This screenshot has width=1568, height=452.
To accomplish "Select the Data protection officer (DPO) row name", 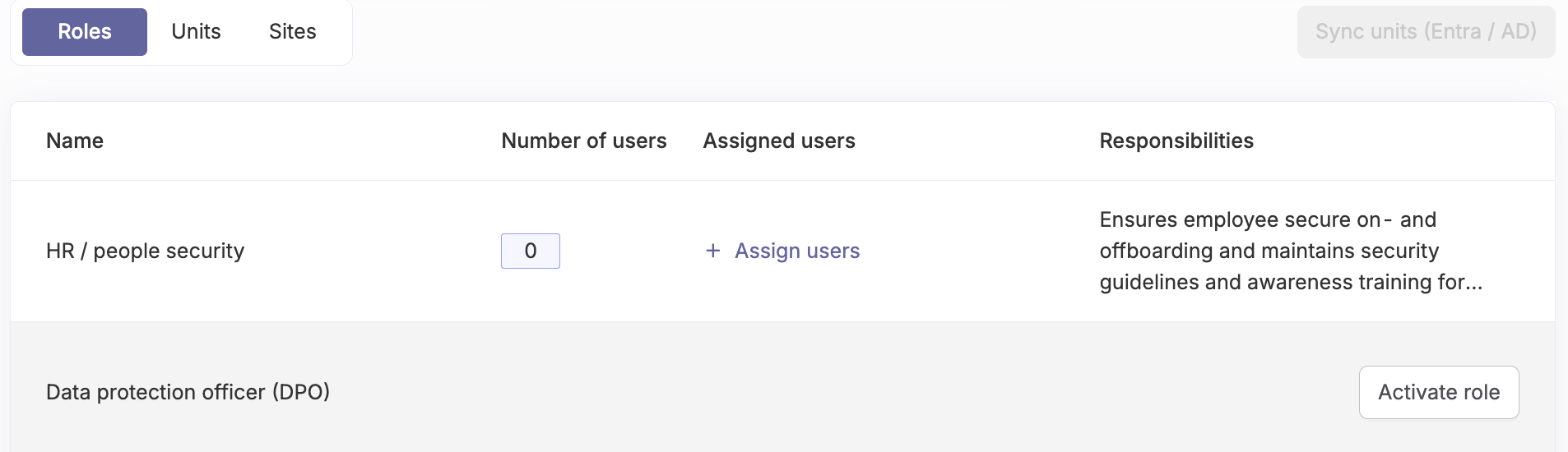I will pos(188,392).
